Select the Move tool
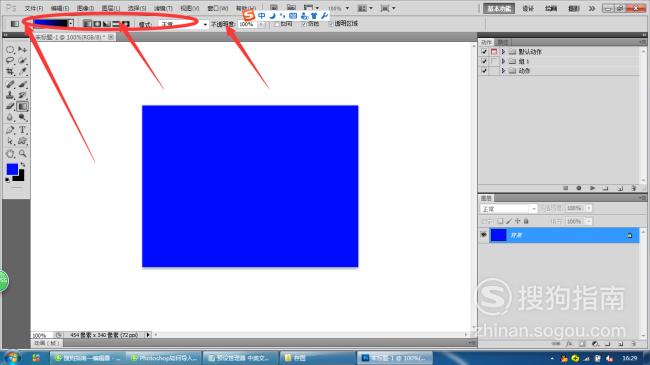 (x=22, y=50)
